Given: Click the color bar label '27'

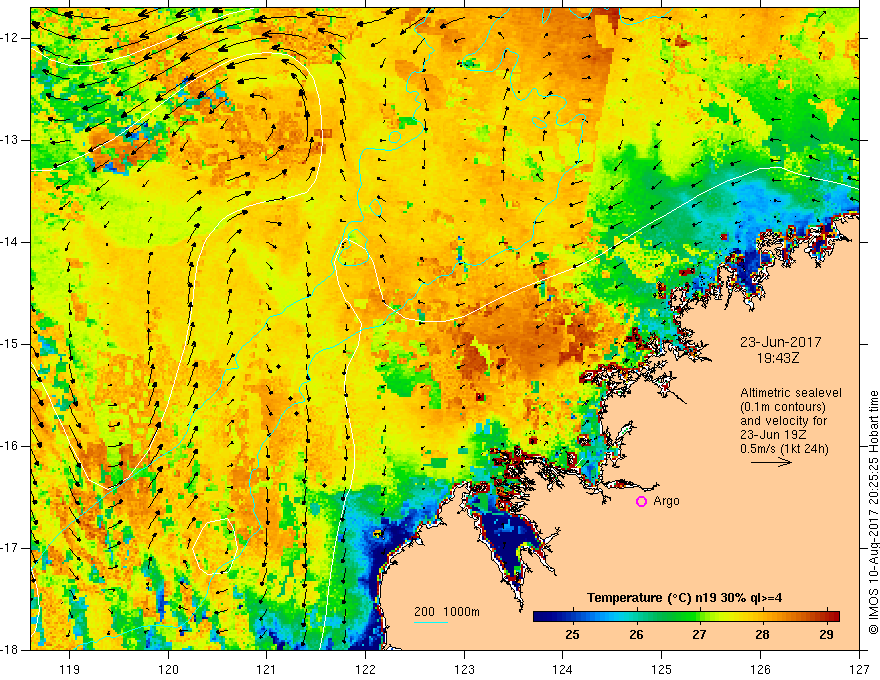Looking at the screenshot, I should [699, 635].
